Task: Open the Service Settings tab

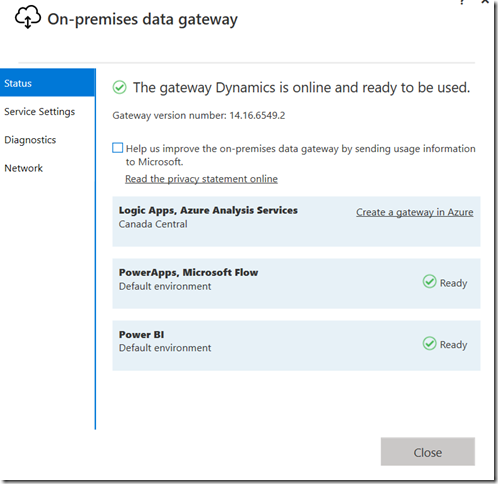Action: pyautogui.click(x=40, y=112)
